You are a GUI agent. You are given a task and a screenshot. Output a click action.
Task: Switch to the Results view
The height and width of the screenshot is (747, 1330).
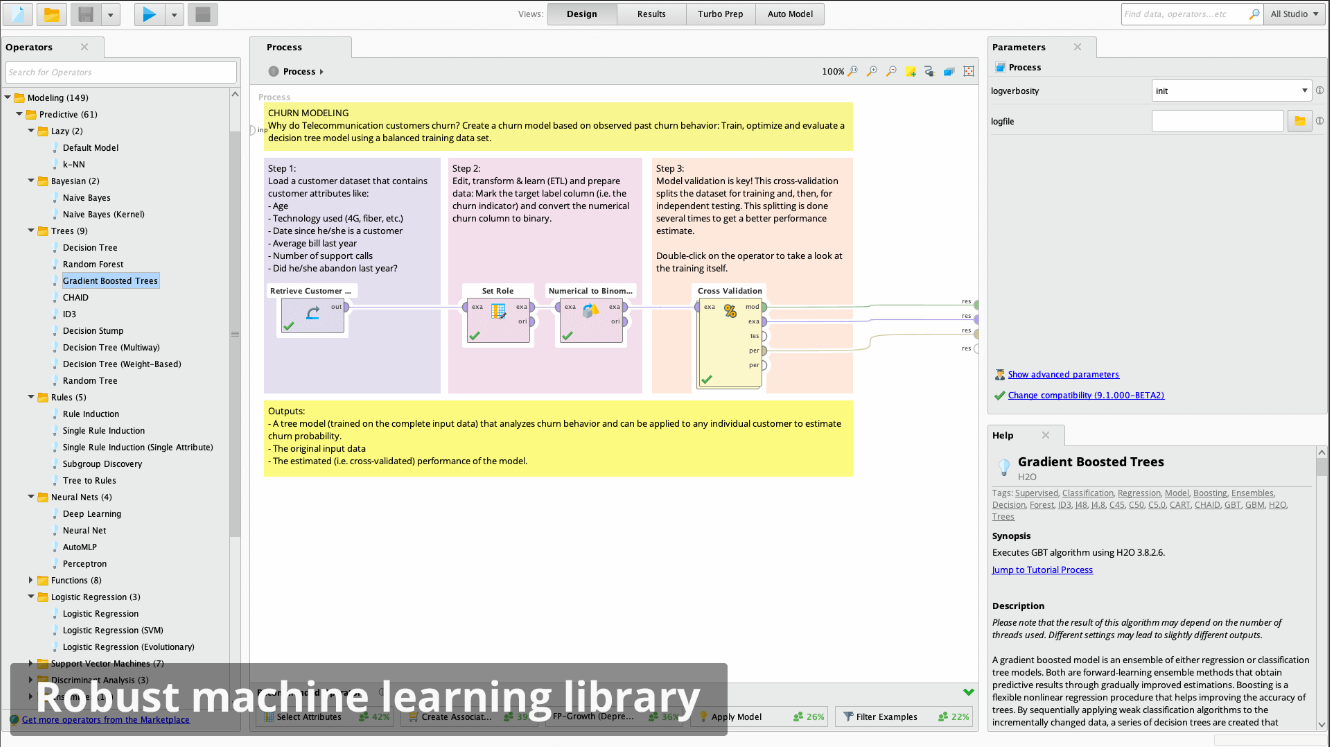(651, 14)
